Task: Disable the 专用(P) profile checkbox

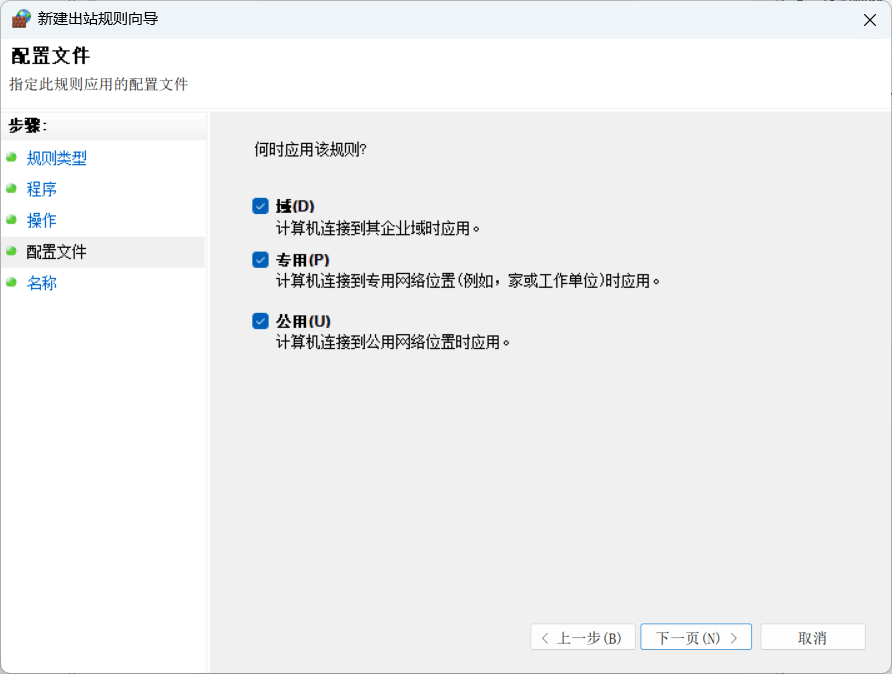Action: [260, 260]
